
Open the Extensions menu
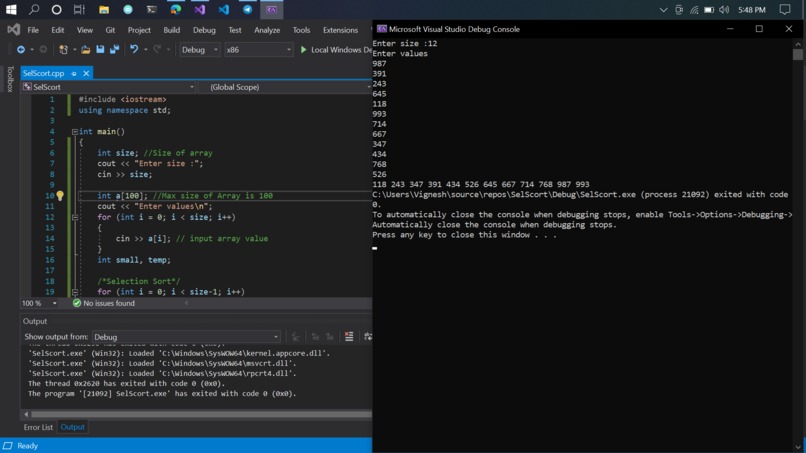340,30
